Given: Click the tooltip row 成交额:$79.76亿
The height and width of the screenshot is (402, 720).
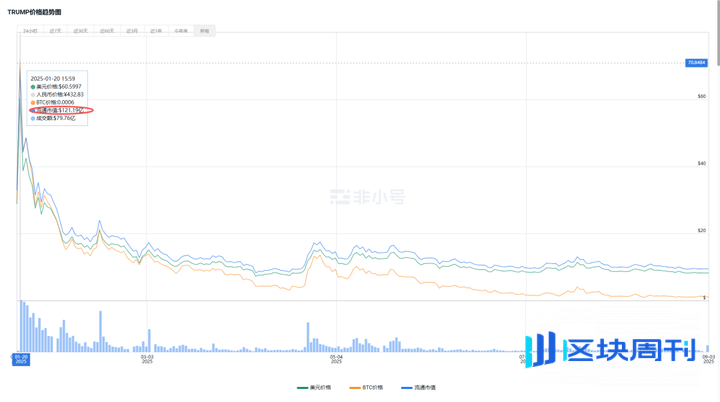Looking at the screenshot, I should point(53,118).
